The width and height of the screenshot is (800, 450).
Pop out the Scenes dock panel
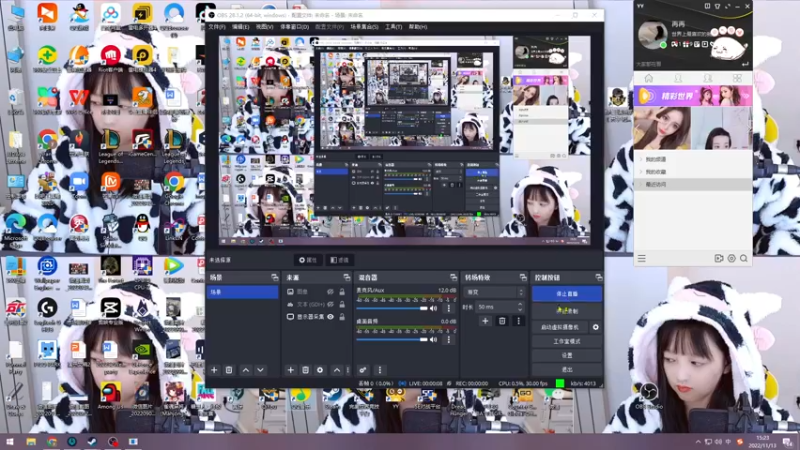tap(274, 278)
